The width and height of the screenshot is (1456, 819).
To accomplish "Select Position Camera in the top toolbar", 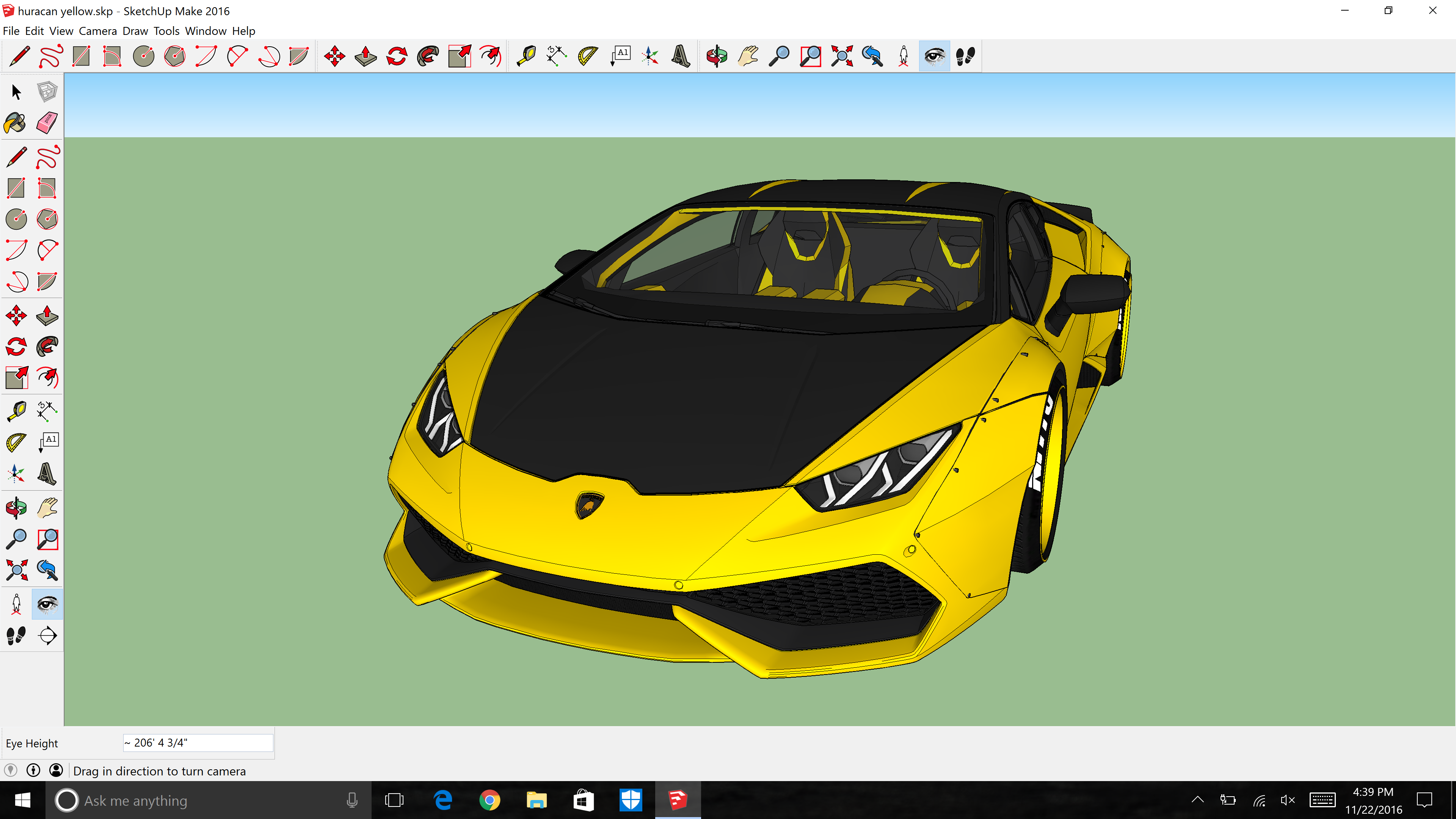I will (x=903, y=56).
